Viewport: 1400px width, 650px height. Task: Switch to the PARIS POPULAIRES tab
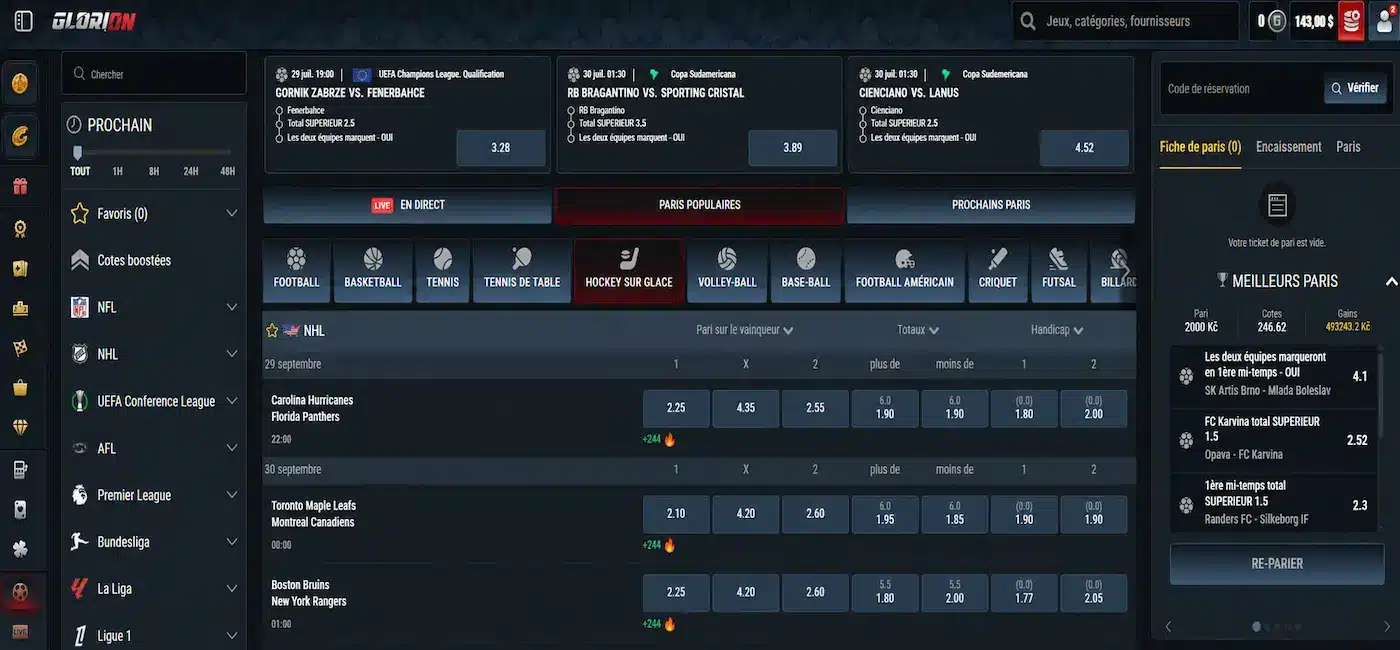(699, 205)
